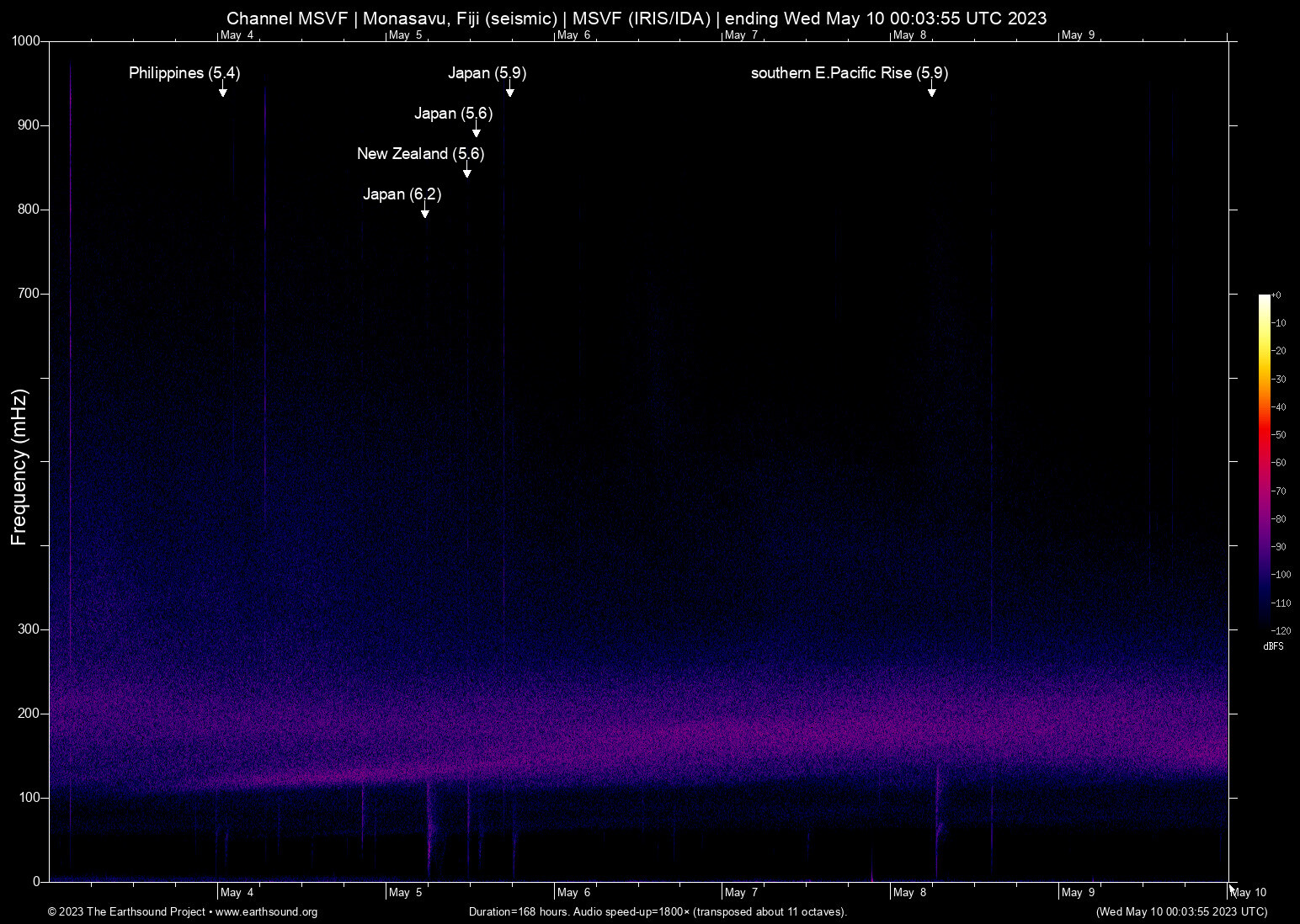Click the spectrogram title text at top
Screen dimensions: 1300x924
point(637,19)
